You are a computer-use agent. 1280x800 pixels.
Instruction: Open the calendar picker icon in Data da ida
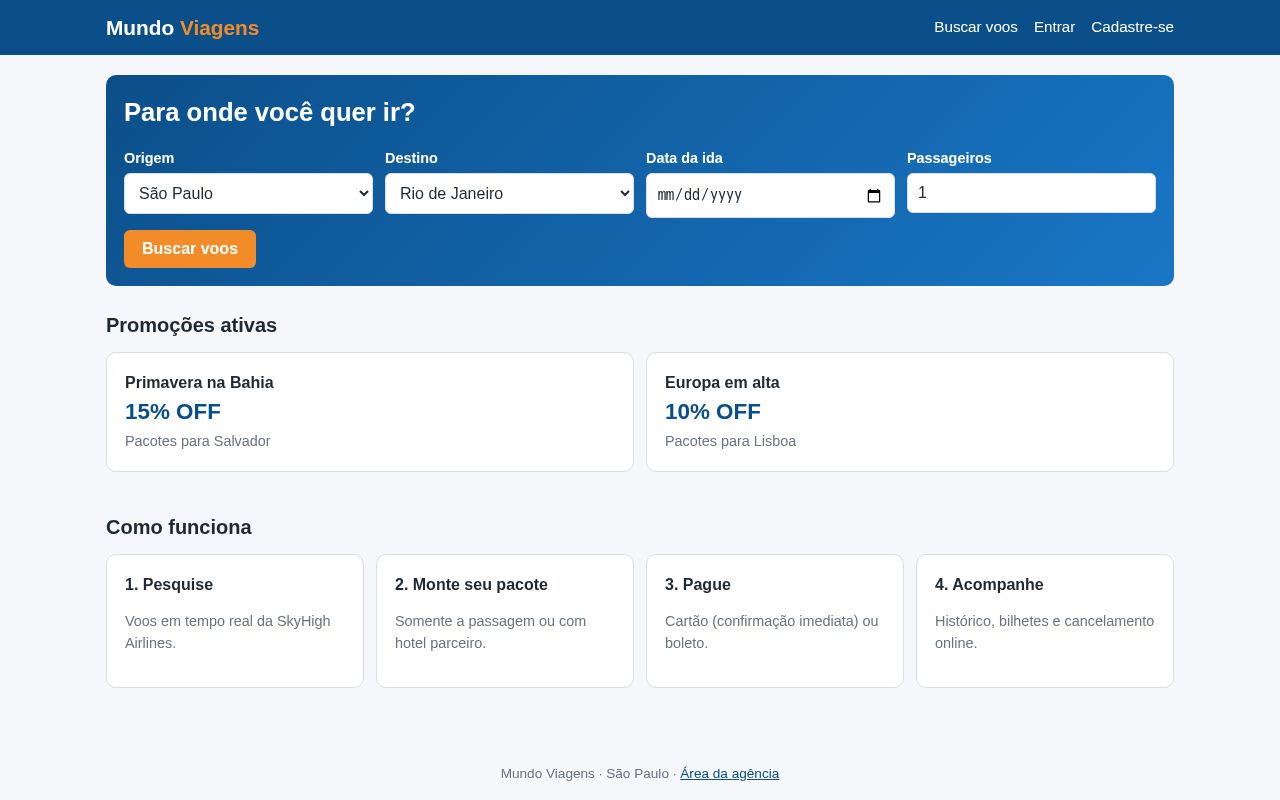[x=874, y=196]
